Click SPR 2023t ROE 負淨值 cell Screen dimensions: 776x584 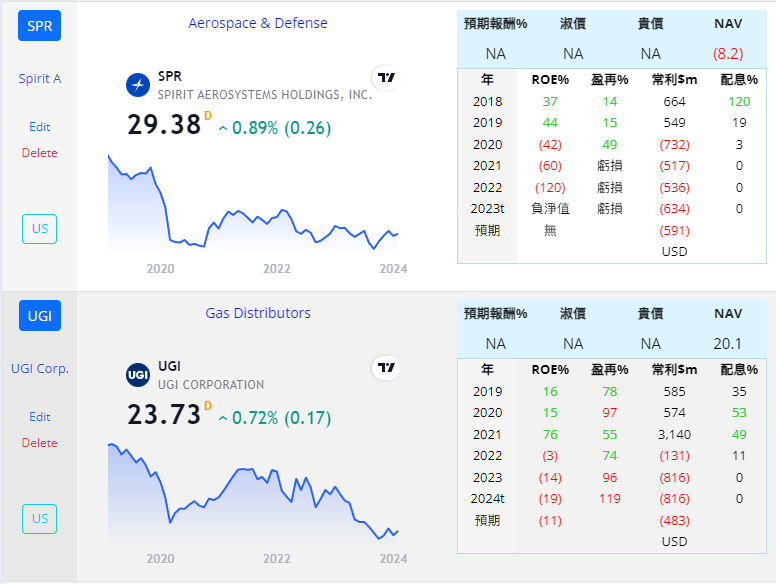(550, 209)
